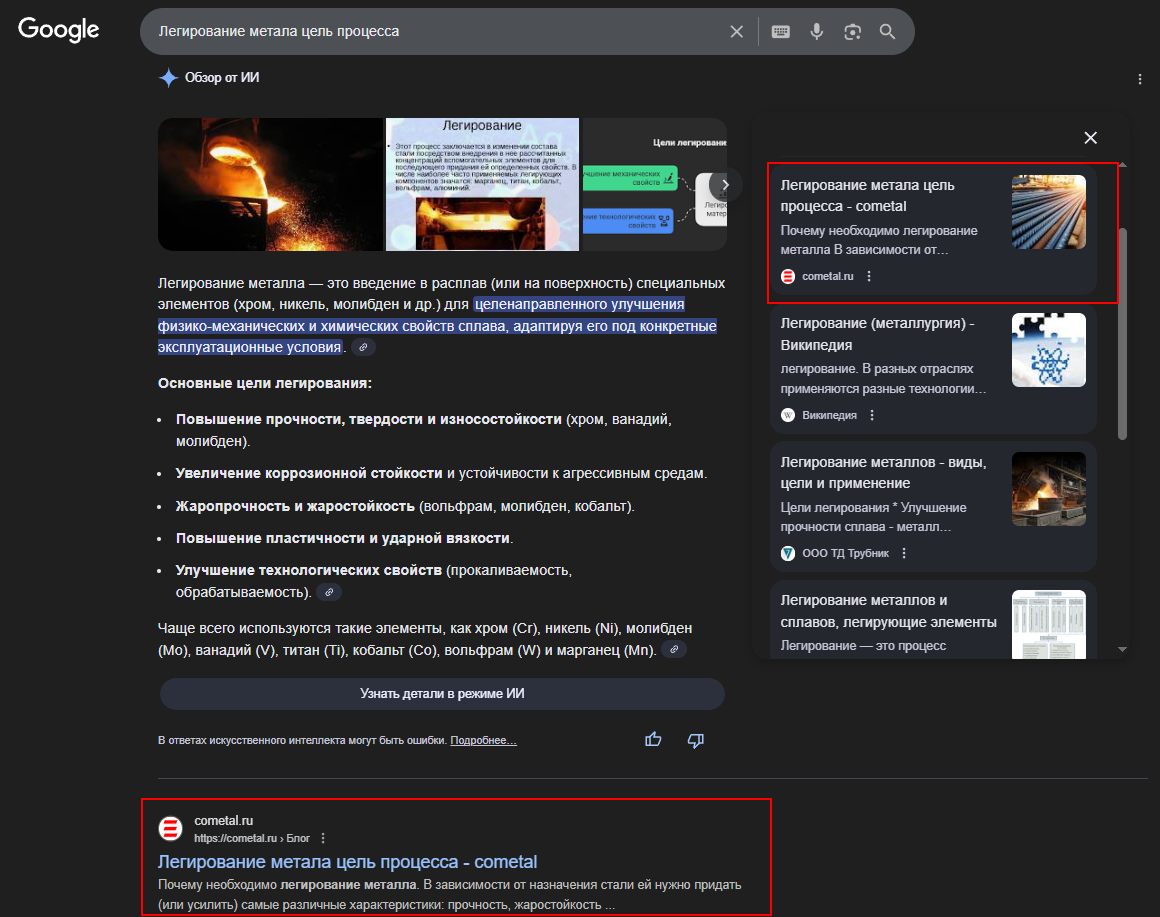Viewport: 1160px width, 917px height.
Task: Show next images with carousel arrow
Action: click(725, 185)
